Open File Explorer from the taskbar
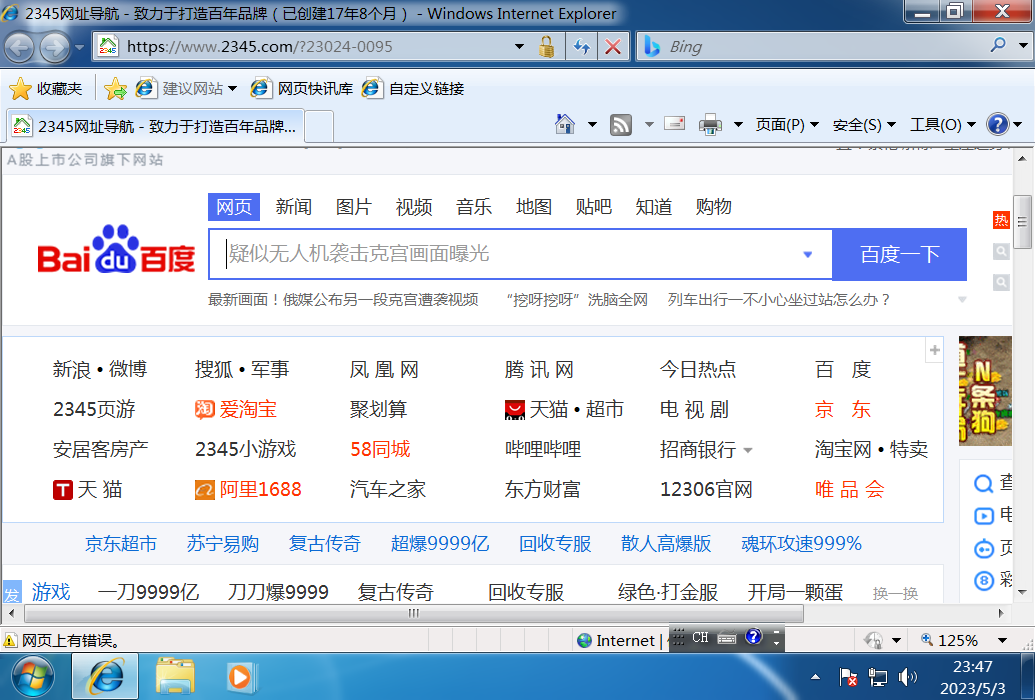The height and width of the screenshot is (700, 1035). point(175,677)
